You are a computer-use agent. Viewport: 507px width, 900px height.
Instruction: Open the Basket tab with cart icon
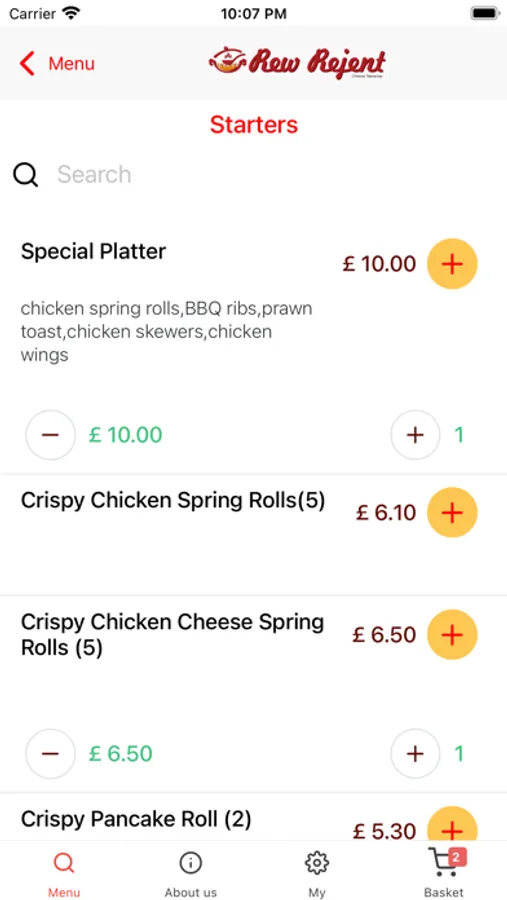tap(443, 872)
